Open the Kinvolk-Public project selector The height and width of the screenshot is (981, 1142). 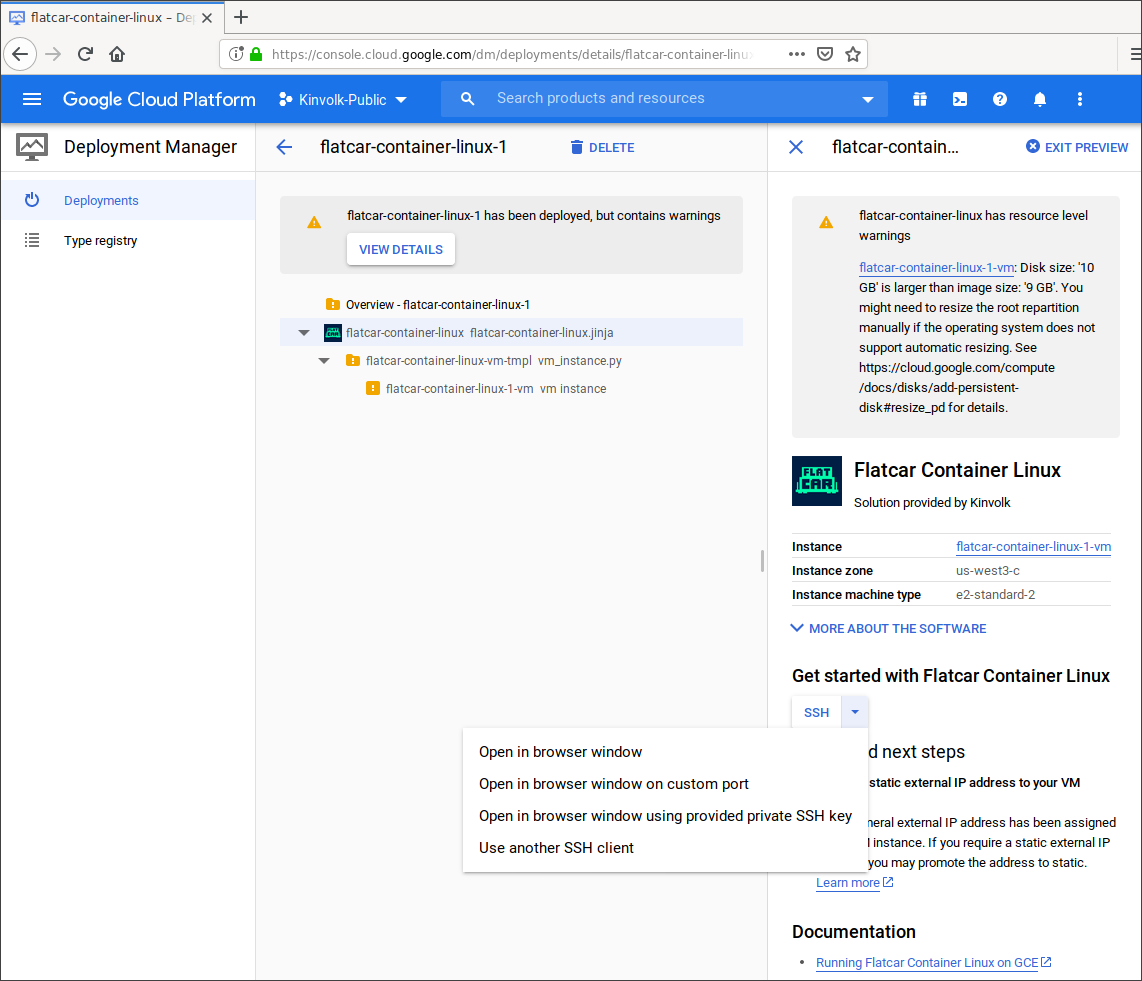[x=343, y=99]
